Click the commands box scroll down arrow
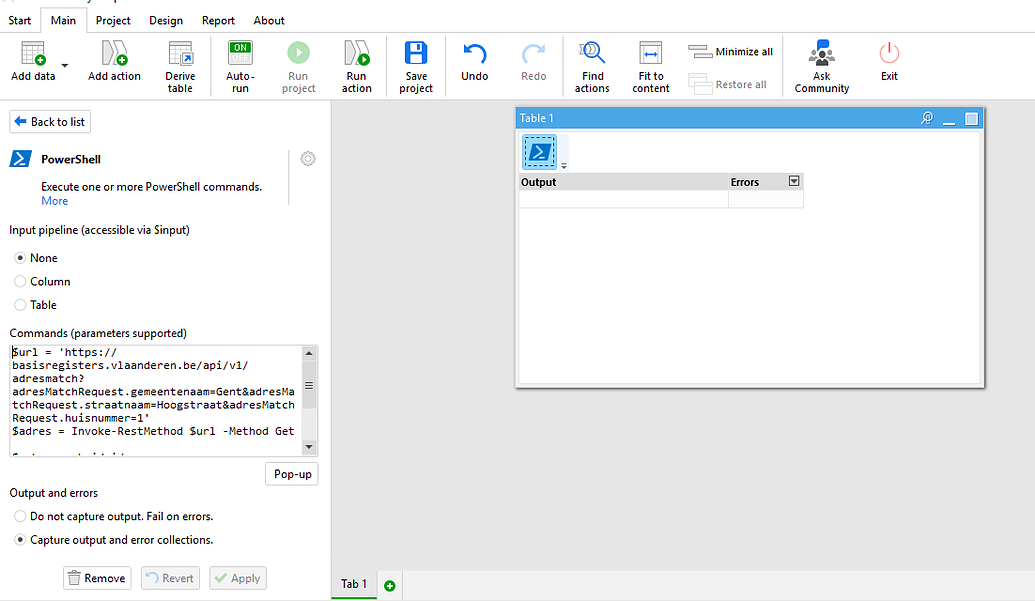The width and height of the screenshot is (1035, 601). pos(309,447)
